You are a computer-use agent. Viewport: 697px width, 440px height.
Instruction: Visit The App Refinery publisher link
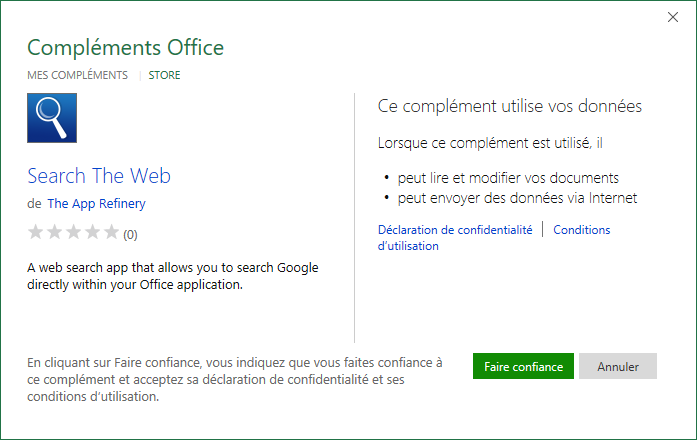point(96,203)
